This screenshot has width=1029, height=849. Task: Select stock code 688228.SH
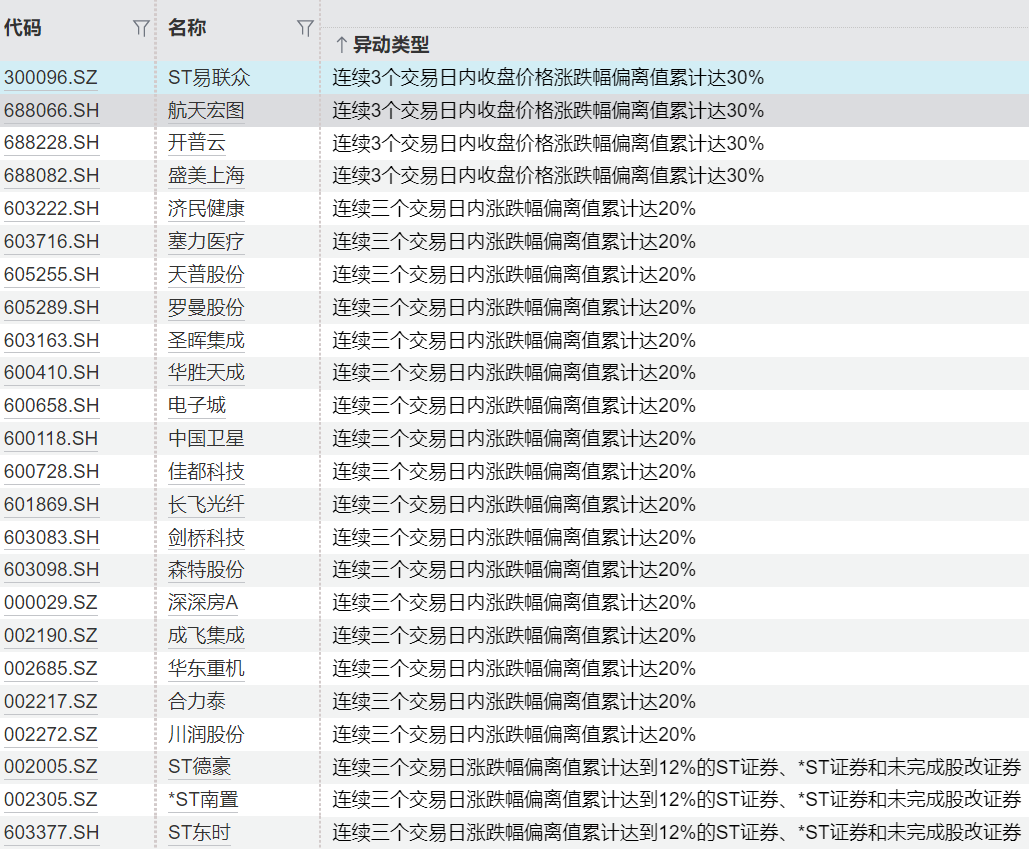(x=51, y=143)
